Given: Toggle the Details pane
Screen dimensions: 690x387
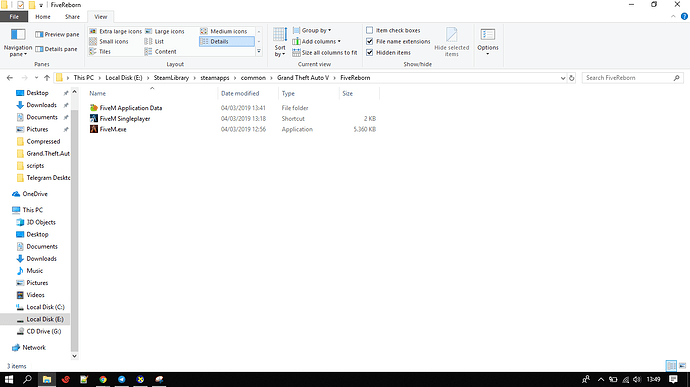Looking at the screenshot, I should pos(56,49).
